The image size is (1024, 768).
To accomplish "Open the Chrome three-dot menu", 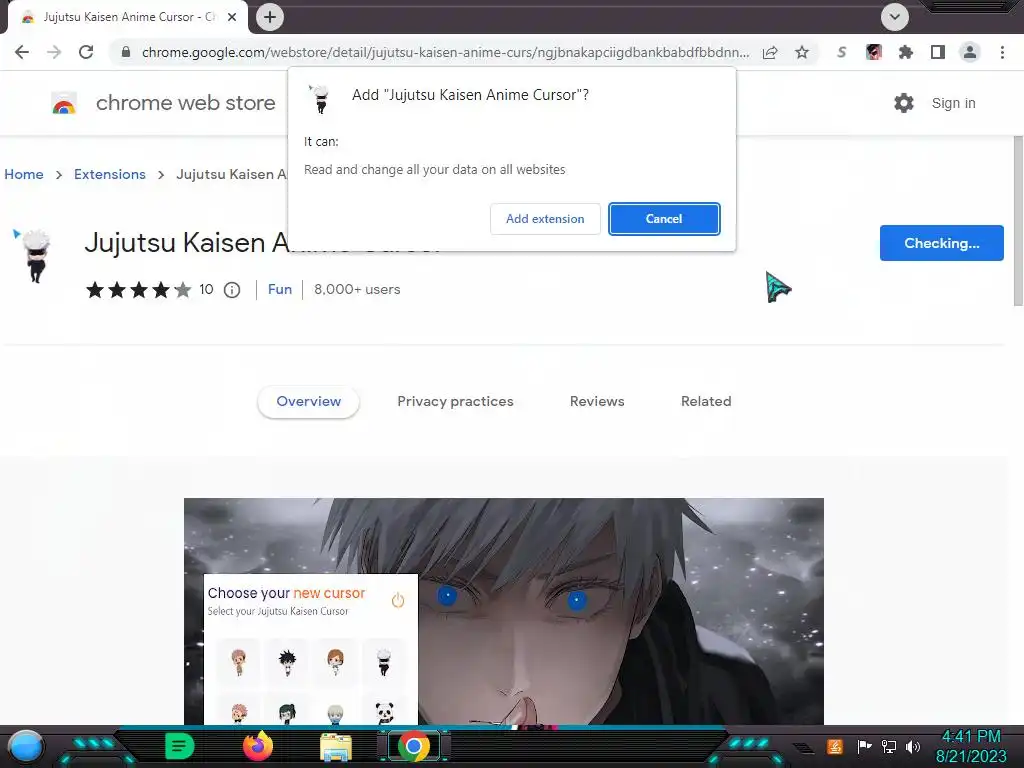I will [x=1002, y=52].
